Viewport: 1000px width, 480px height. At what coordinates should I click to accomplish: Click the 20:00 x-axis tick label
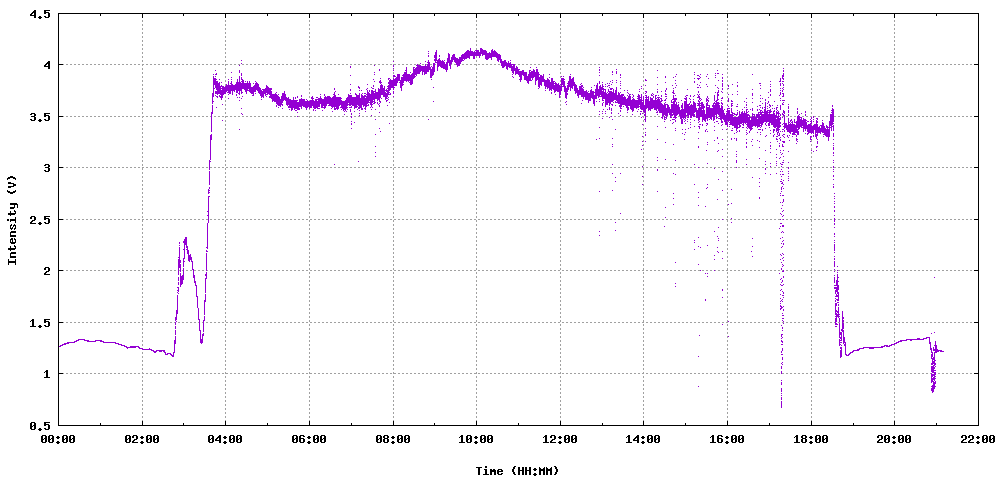pyautogui.click(x=894, y=439)
